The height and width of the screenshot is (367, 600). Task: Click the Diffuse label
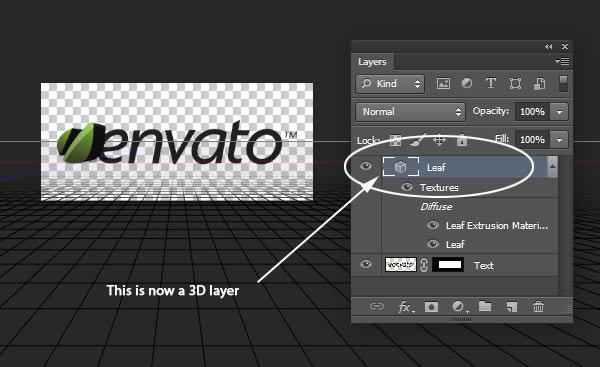[x=436, y=207]
